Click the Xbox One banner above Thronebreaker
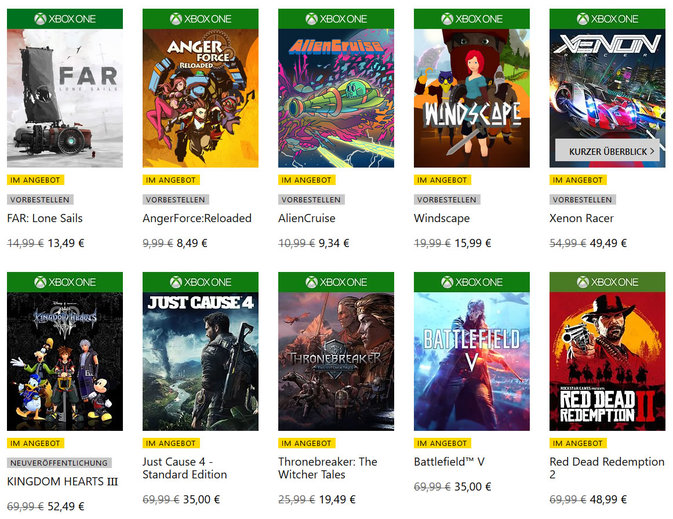673x519 pixels. coord(336,282)
